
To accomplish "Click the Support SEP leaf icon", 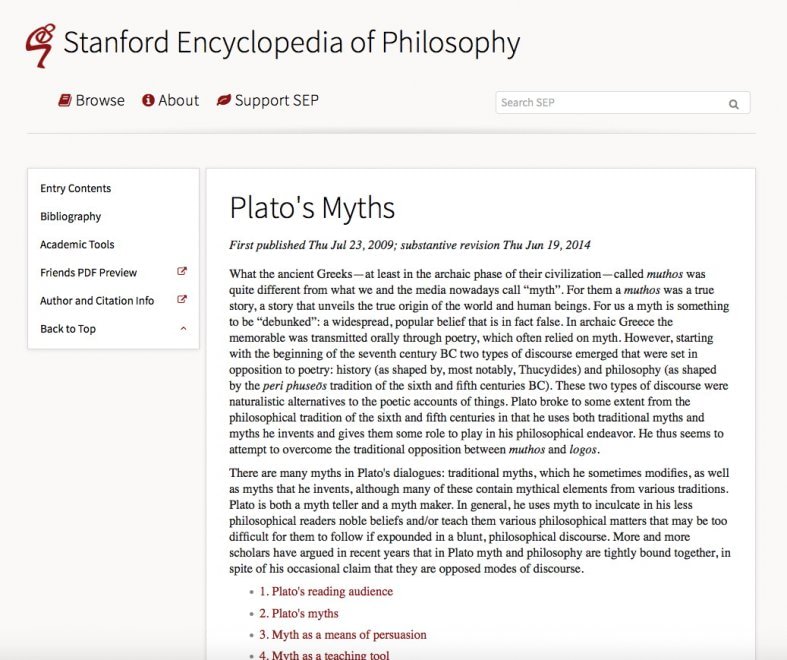I will click(x=223, y=100).
